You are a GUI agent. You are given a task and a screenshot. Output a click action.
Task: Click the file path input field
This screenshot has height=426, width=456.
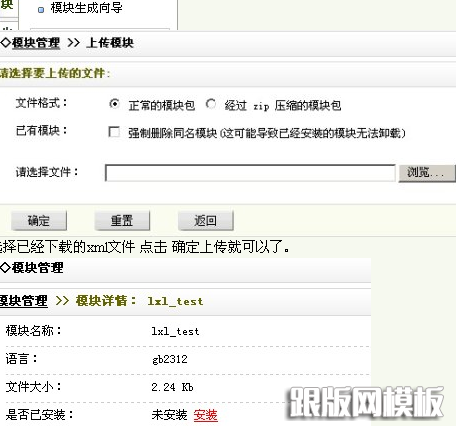click(250, 173)
